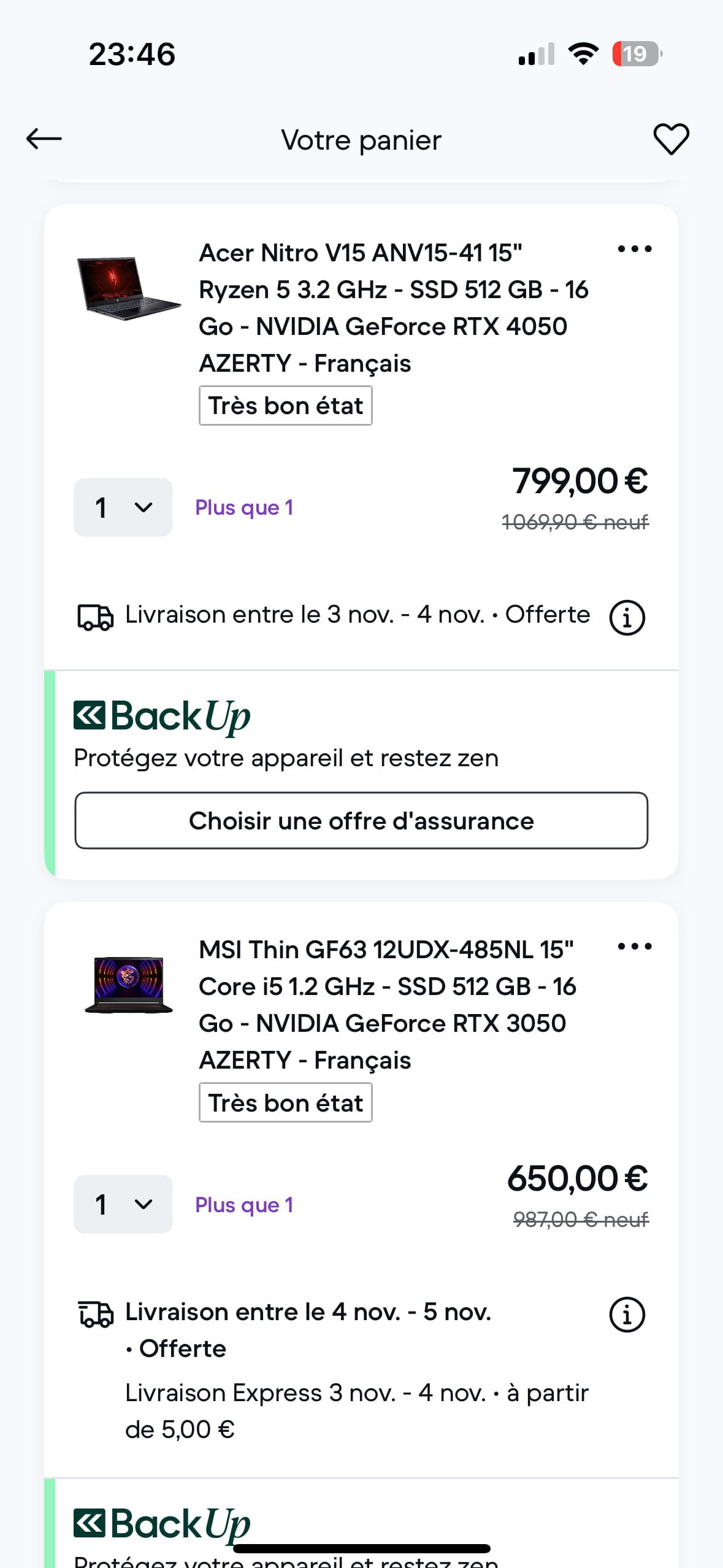Tap the "Très bon état" badge for Acer
723x1568 pixels.
pyautogui.click(x=286, y=405)
